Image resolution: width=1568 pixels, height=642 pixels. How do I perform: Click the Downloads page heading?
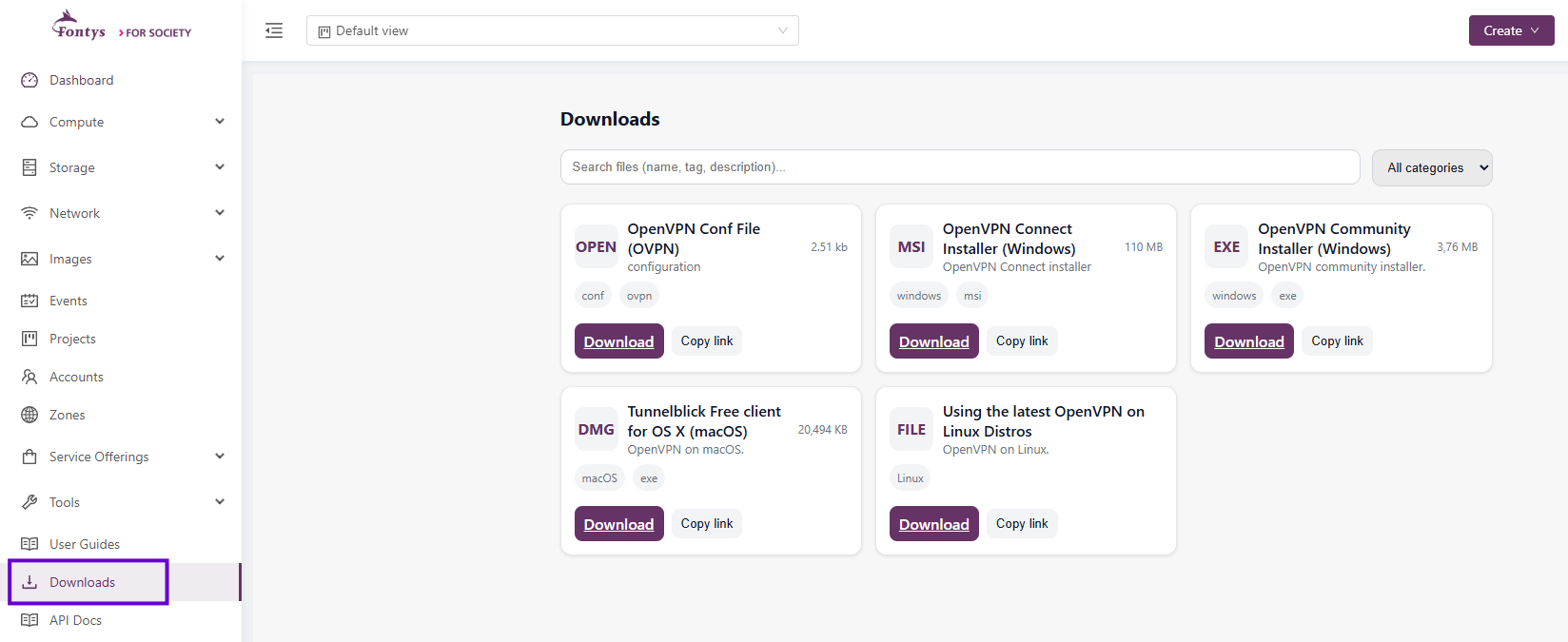(610, 119)
